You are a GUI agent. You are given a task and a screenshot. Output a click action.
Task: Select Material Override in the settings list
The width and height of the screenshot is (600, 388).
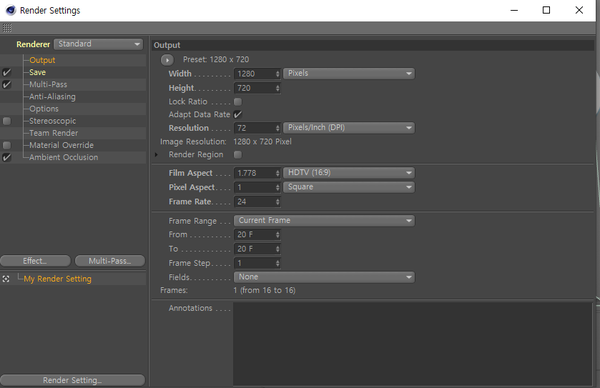click(61, 145)
